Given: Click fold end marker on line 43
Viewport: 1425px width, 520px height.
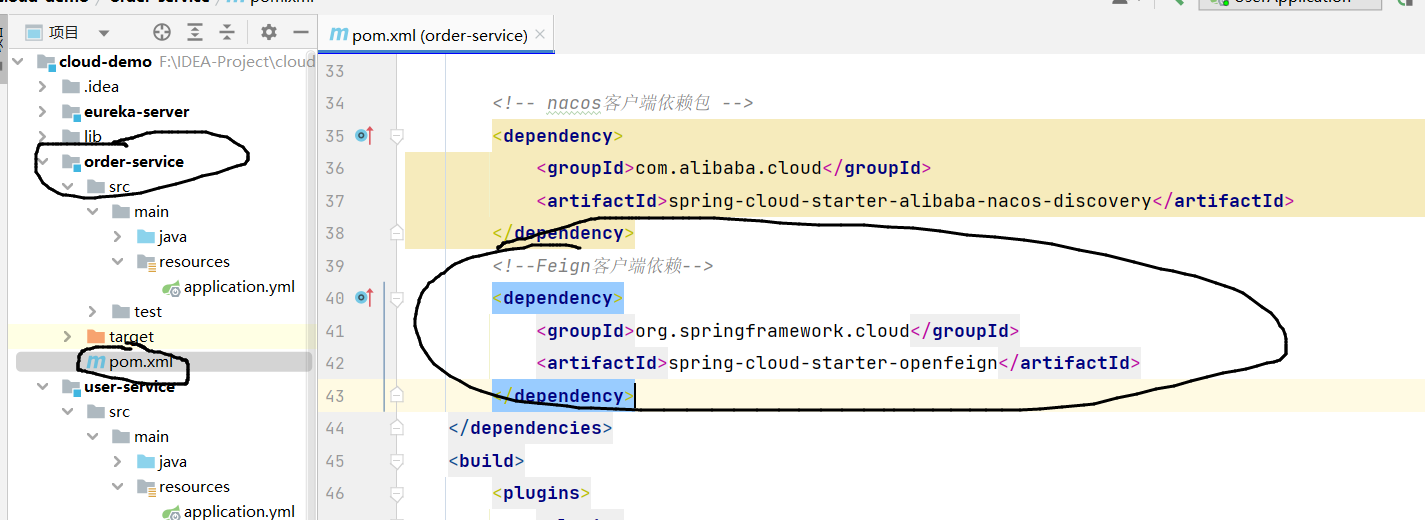Looking at the screenshot, I should (x=397, y=396).
